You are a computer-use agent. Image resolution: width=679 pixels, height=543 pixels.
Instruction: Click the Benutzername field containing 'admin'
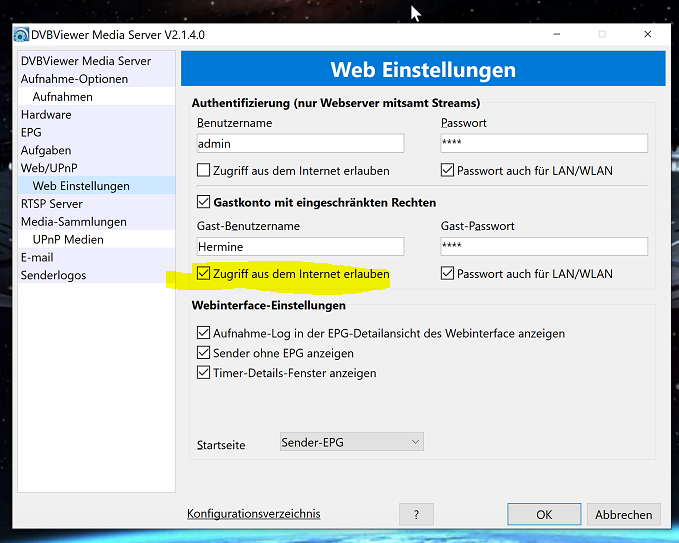pyautogui.click(x=300, y=143)
